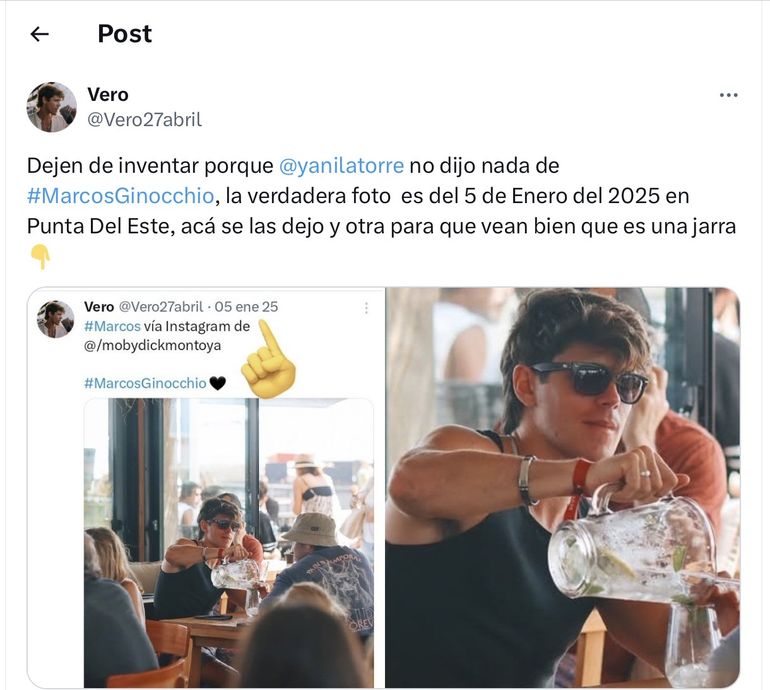This screenshot has width=770, height=690.
Task: Click the 05 ene 25 date stamp
Action: click(x=246, y=307)
